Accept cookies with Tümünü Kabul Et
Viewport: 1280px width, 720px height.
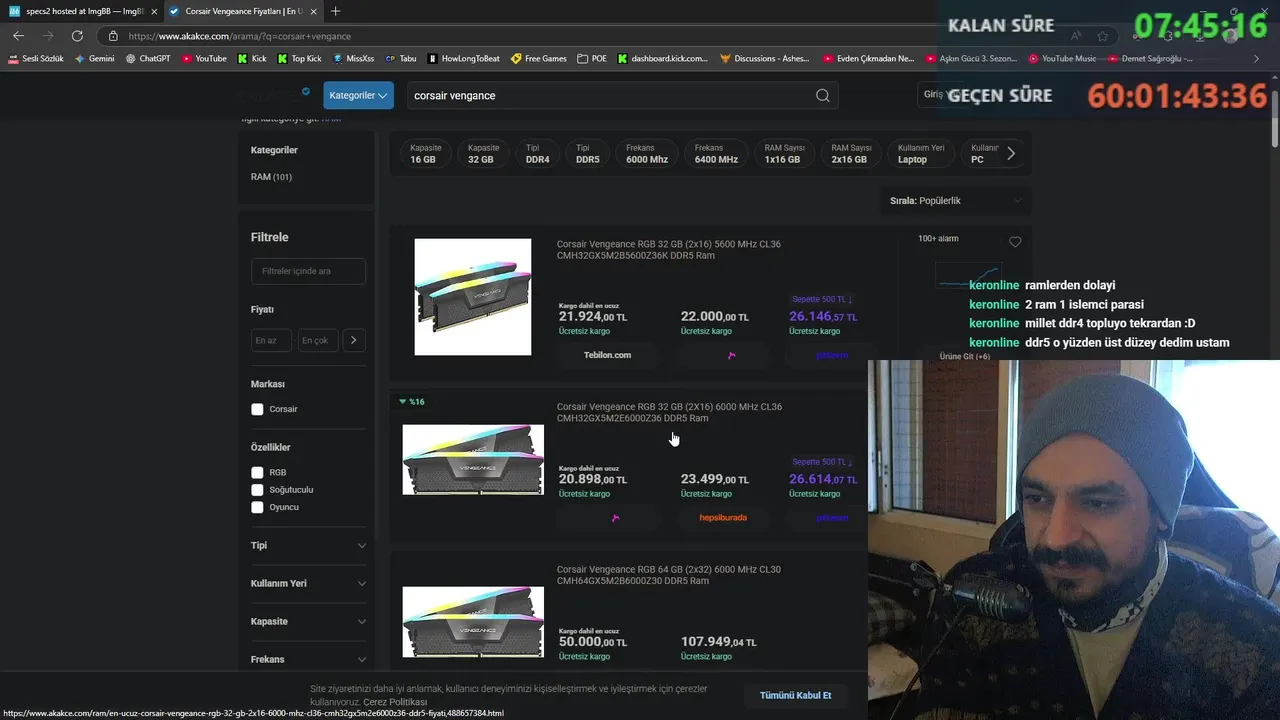(795, 695)
